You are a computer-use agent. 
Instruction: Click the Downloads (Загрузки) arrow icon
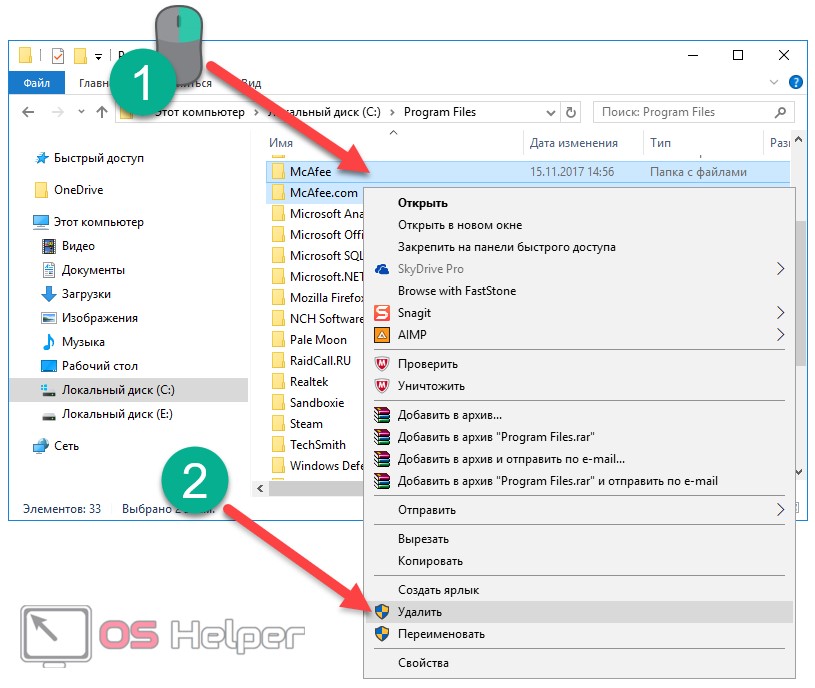[49, 294]
